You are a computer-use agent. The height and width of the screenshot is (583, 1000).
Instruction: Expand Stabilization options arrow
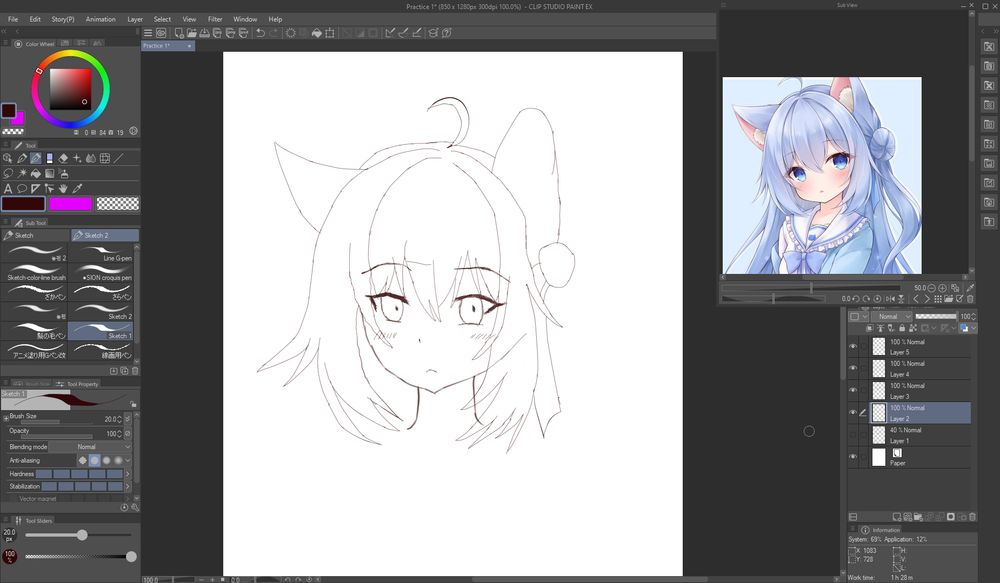point(128,486)
